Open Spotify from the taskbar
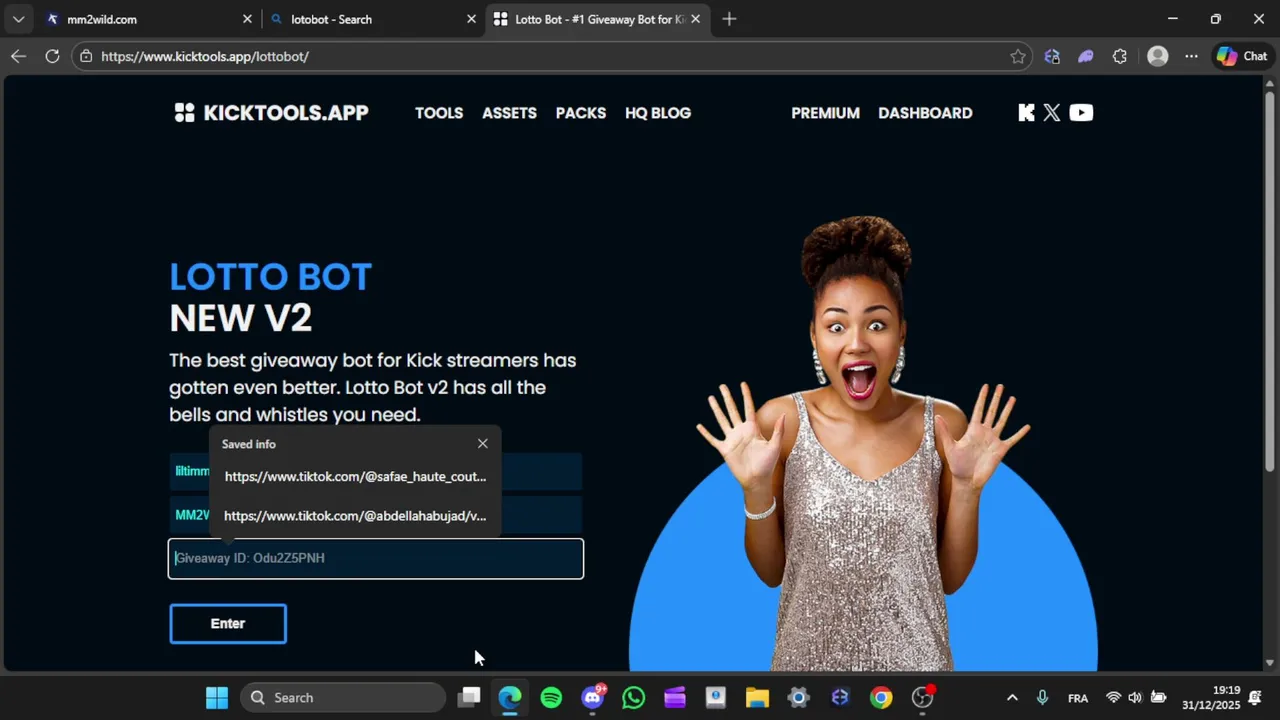 click(x=551, y=697)
